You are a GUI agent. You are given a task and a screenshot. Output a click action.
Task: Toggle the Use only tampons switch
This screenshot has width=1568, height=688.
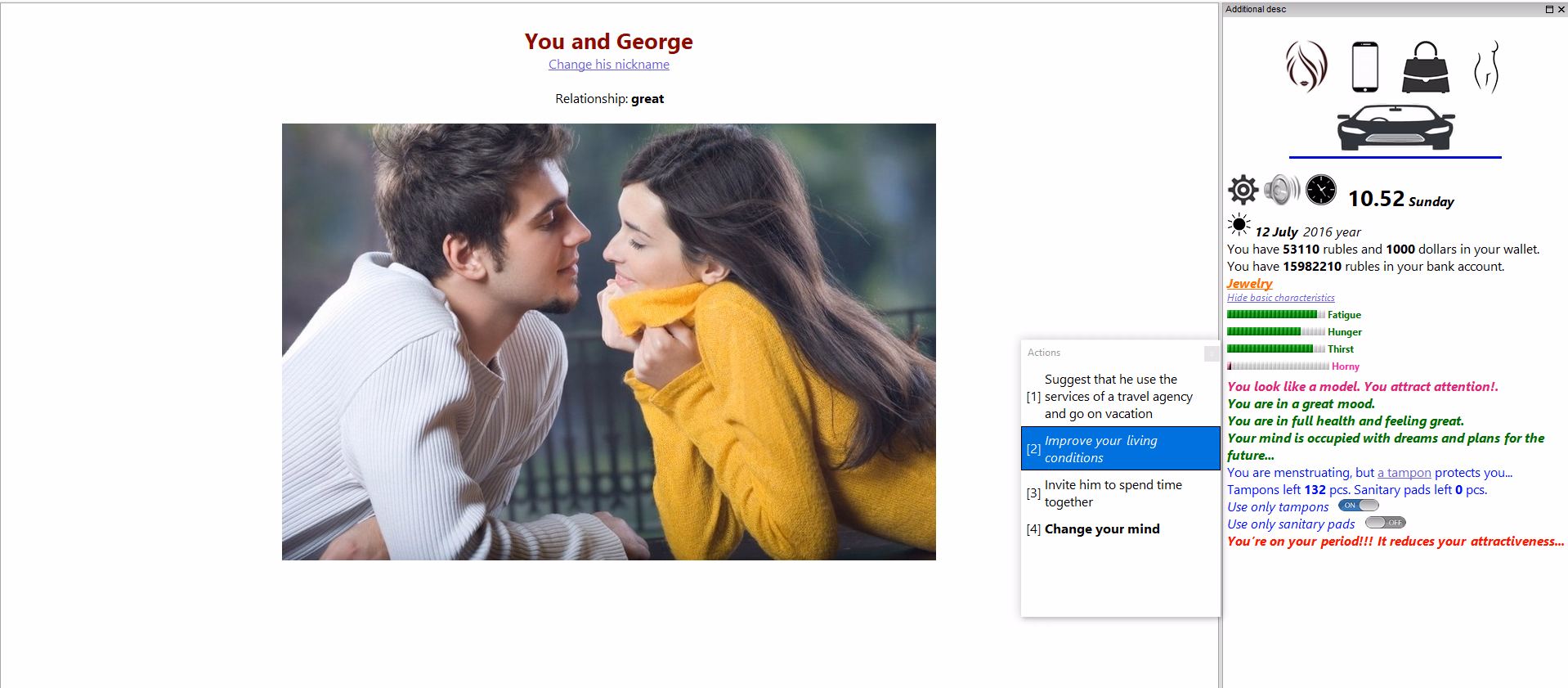[1359, 506]
